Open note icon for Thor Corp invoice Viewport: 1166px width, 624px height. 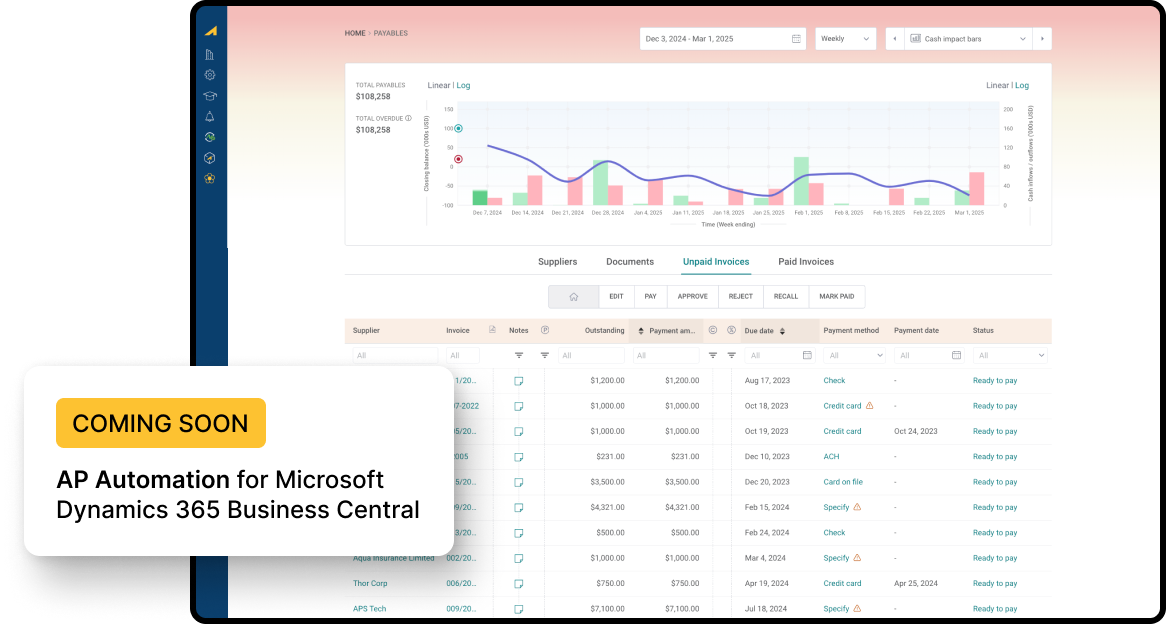pyautogui.click(x=519, y=584)
